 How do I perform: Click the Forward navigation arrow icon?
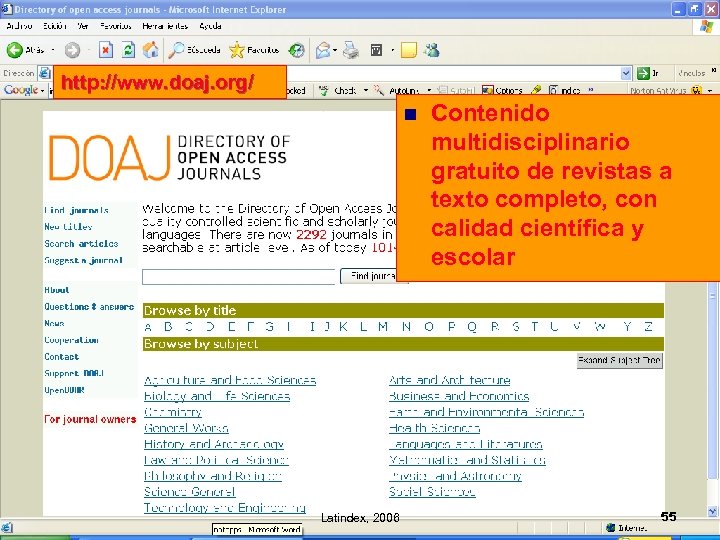pyautogui.click(x=72, y=50)
